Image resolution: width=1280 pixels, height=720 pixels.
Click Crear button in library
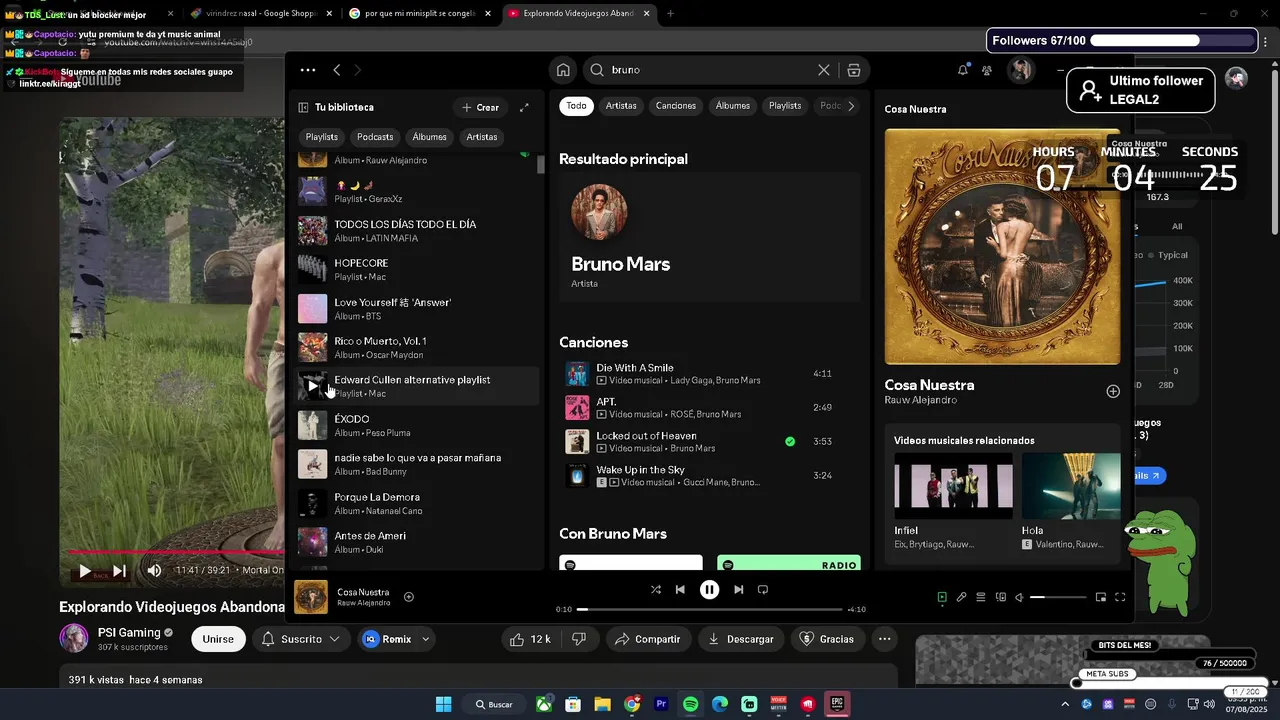pyautogui.click(x=481, y=107)
